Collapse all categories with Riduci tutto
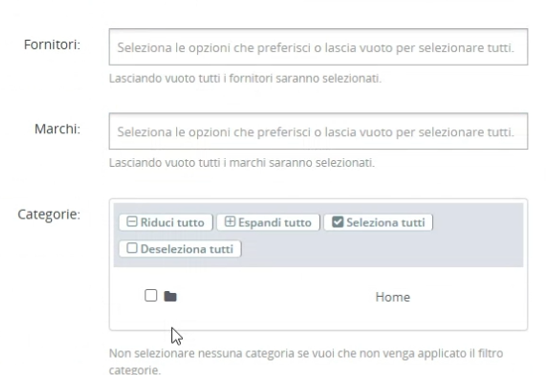This screenshot has height=375, width=560. (x=166, y=222)
